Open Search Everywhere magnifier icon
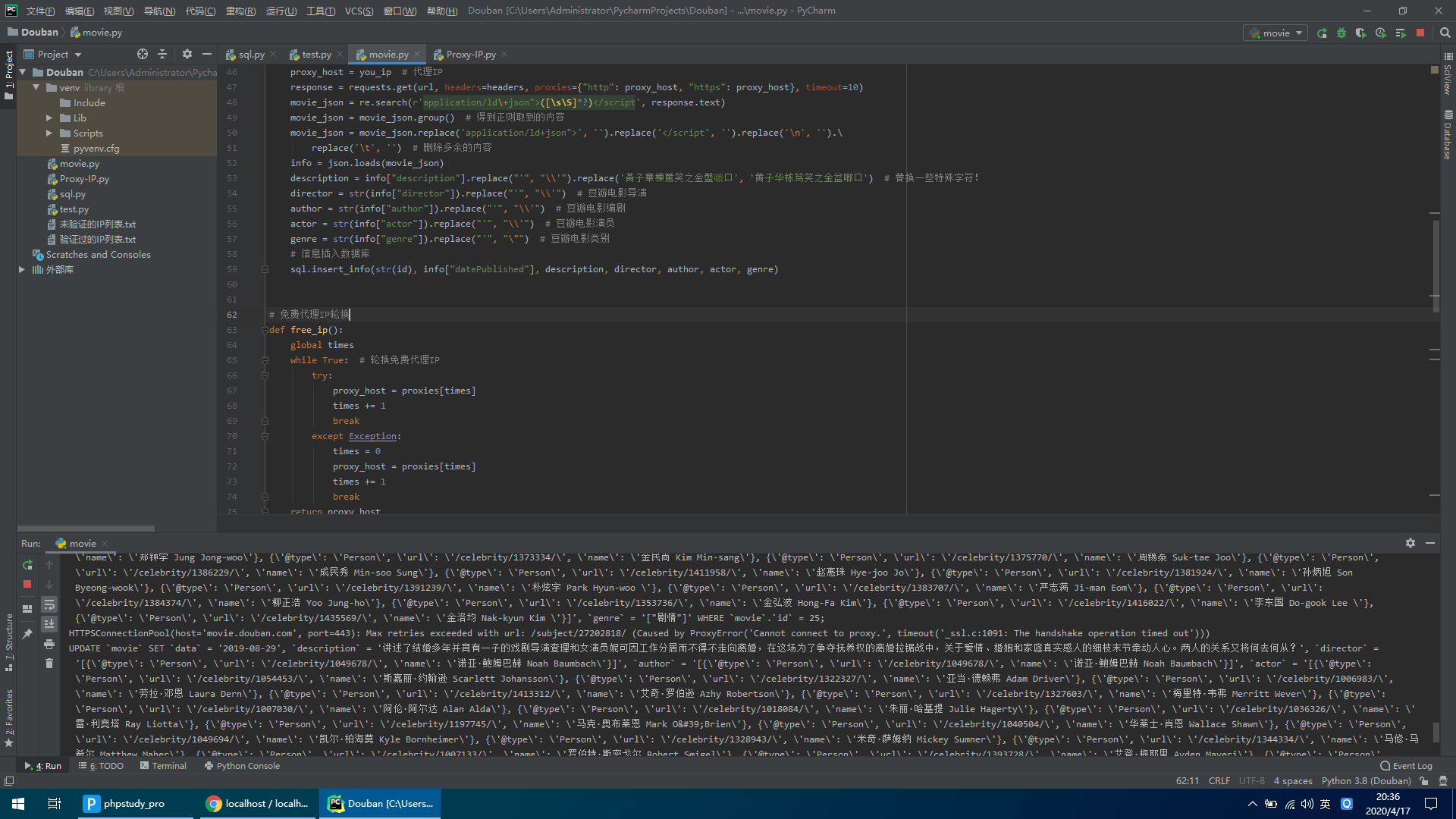Screen dimensions: 1456x819 pyautogui.click(x=1445, y=33)
